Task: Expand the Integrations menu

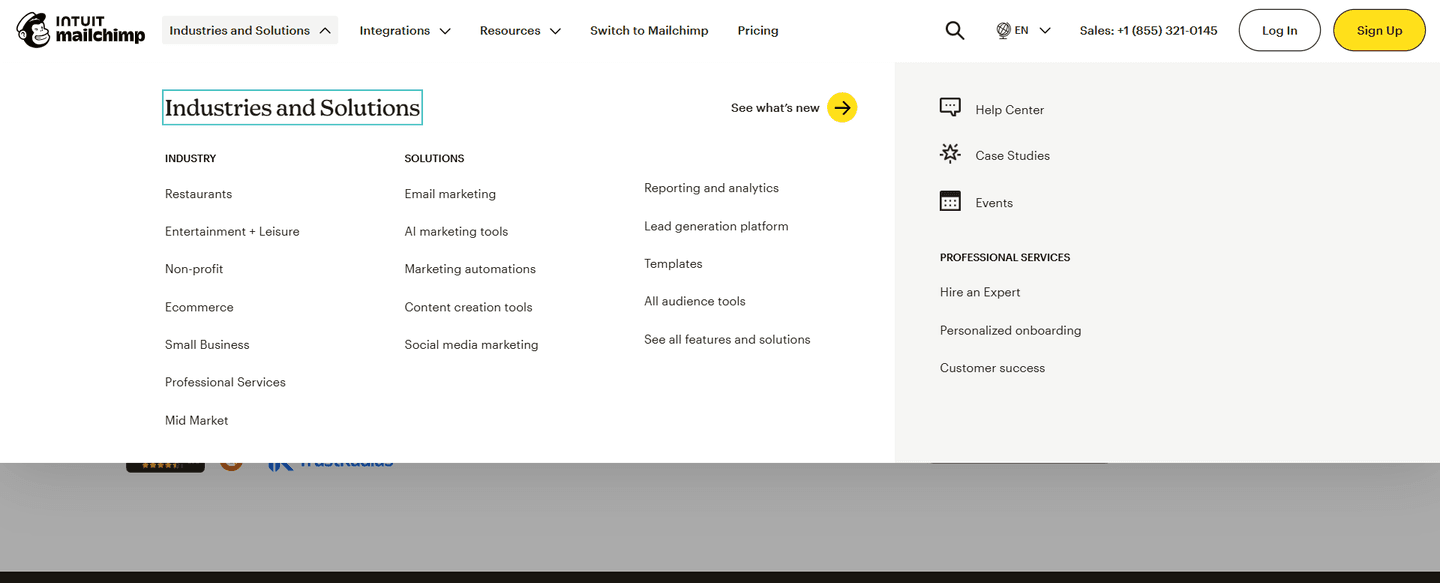Action: 405,31
